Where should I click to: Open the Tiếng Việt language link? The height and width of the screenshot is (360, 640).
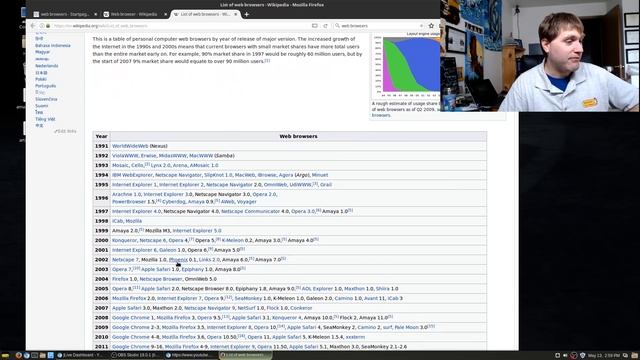point(45,119)
